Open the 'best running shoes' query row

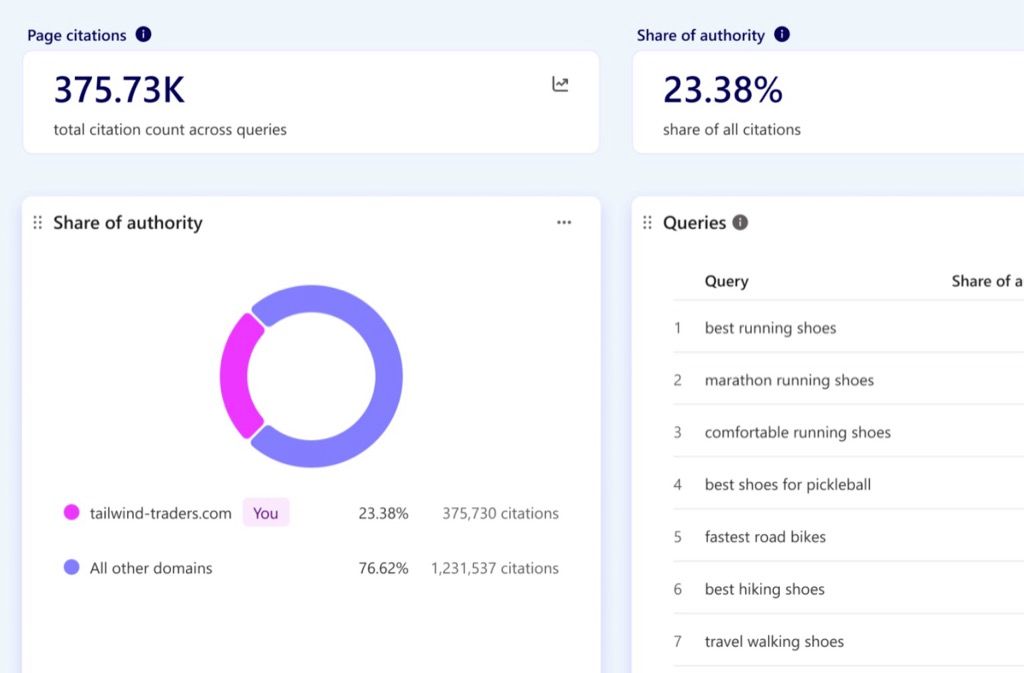(848, 328)
